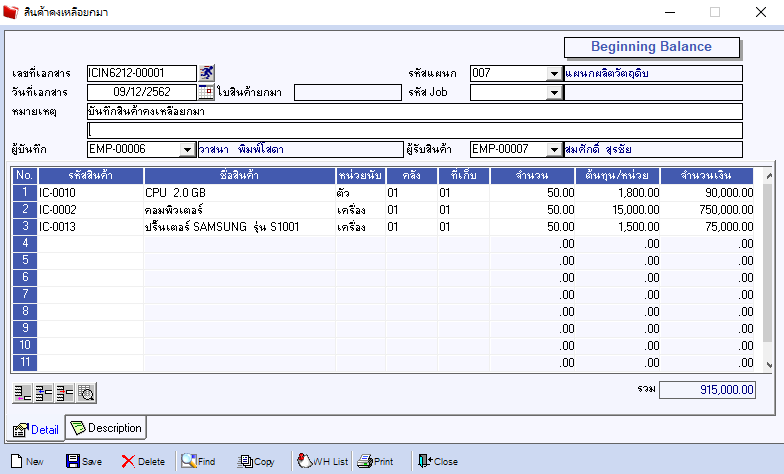Screen dimensions: 784x474
Task: Open the calendar date picker icon
Action: [206, 92]
